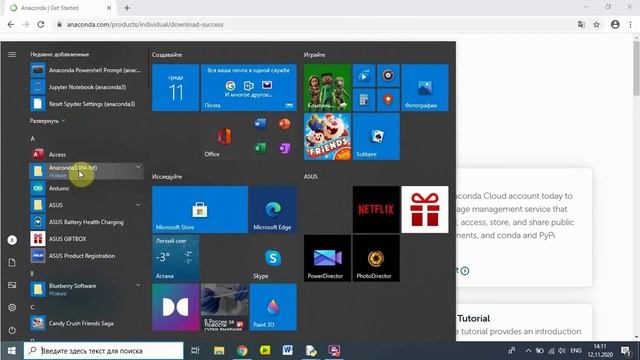Open a new Chrome tab
The image size is (640, 360).
pyautogui.click(x=127, y=8)
